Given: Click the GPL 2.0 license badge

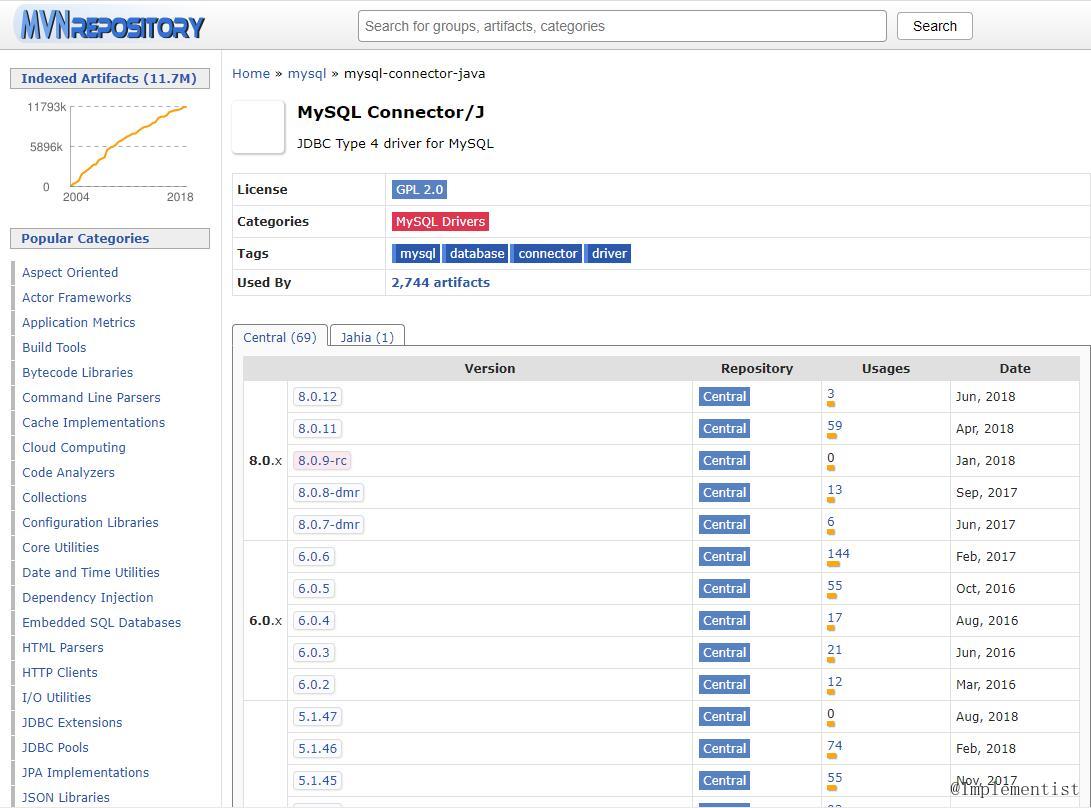Looking at the screenshot, I should (419, 189).
